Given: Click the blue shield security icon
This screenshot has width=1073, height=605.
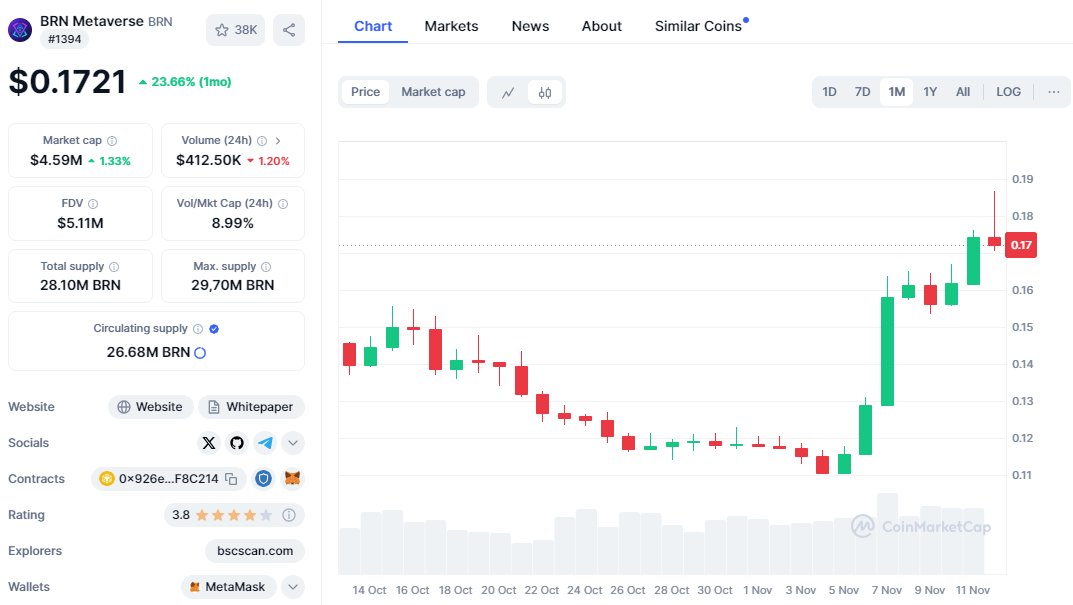Looking at the screenshot, I should [x=263, y=479].
